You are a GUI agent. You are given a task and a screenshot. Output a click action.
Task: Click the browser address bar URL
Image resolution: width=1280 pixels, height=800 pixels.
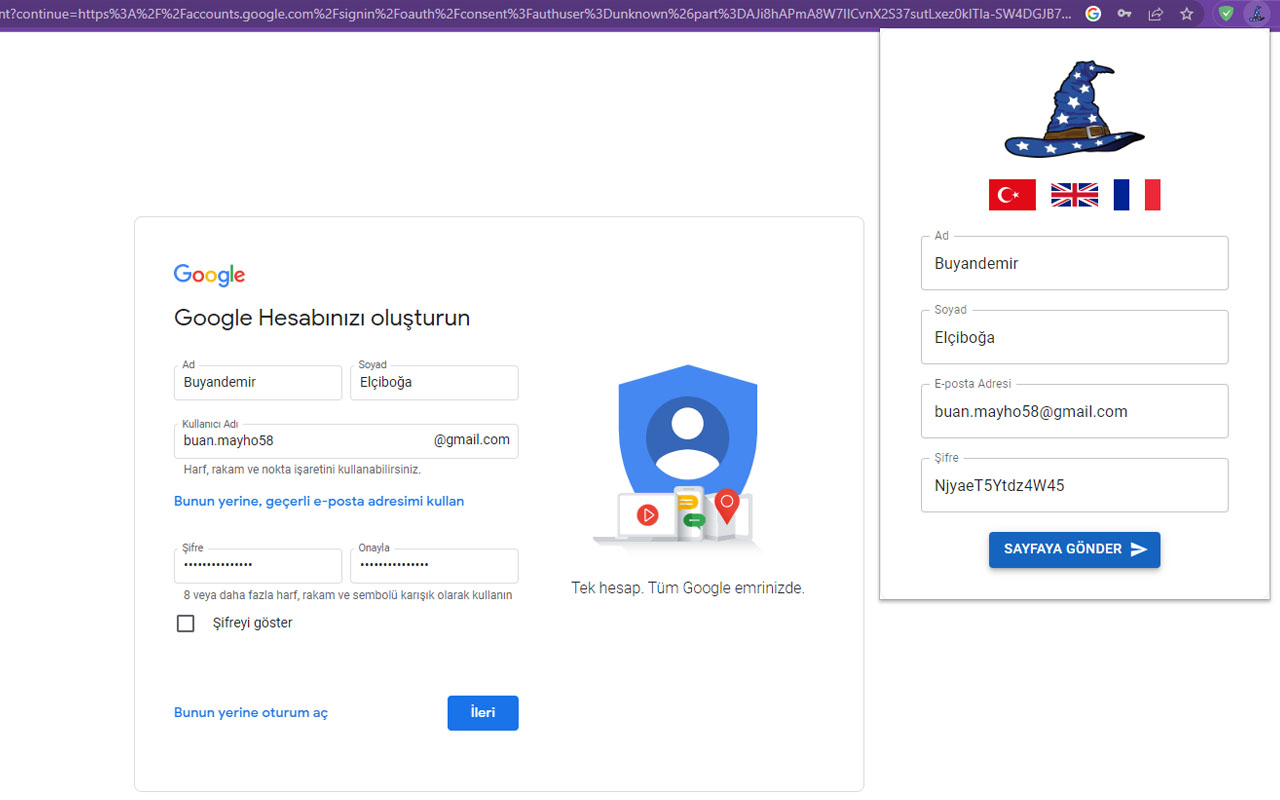[536, 14]
